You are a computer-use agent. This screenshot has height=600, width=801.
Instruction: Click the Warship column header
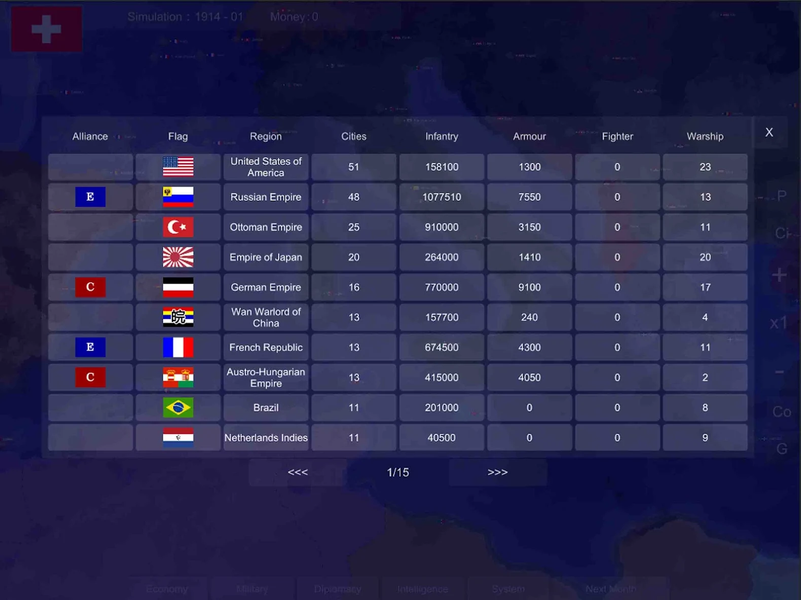click(705, 136)
